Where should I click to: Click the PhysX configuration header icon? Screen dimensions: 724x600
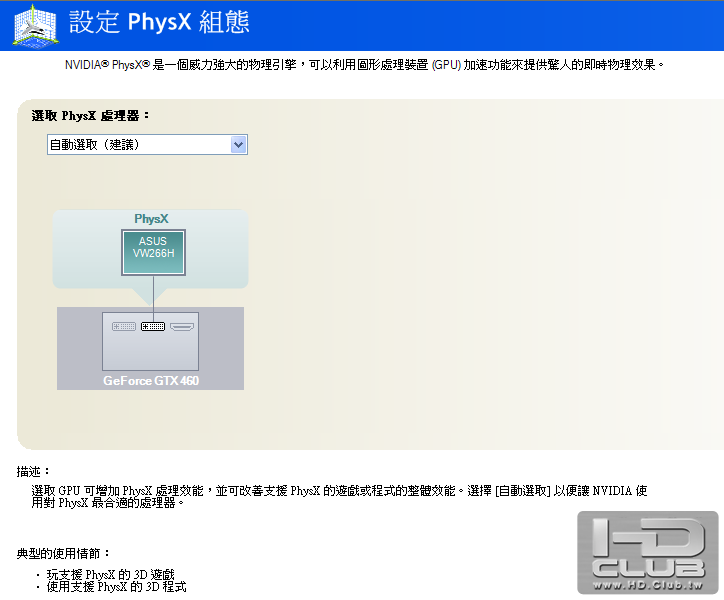36,25
